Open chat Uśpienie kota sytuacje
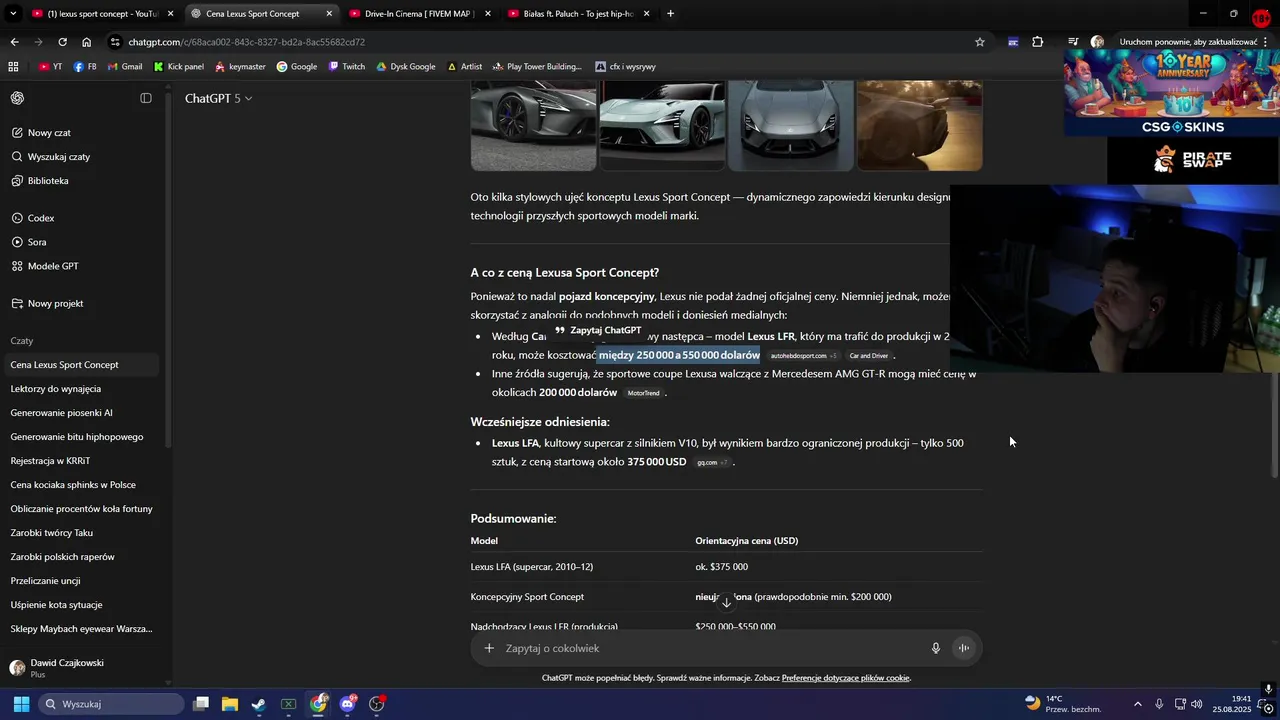 point(82,605)
